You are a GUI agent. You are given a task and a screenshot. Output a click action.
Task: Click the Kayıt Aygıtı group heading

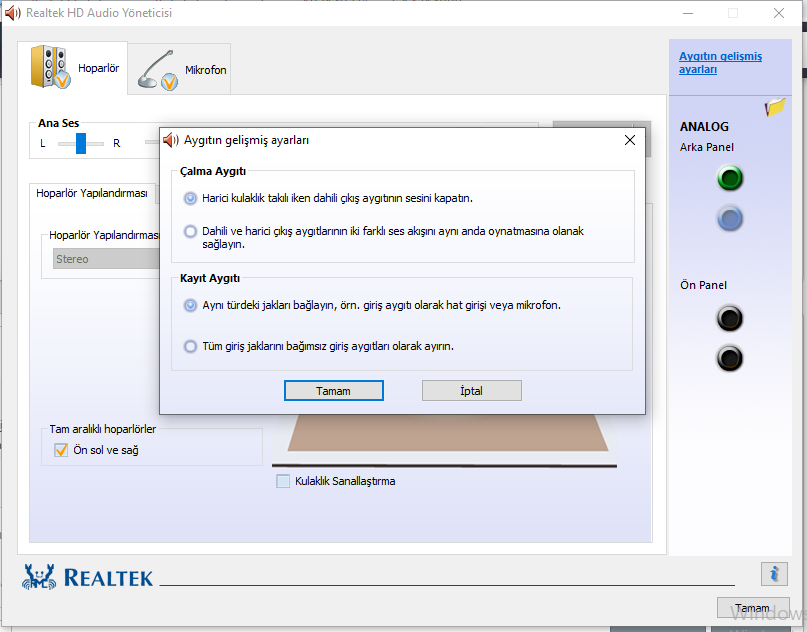(210, 278)
